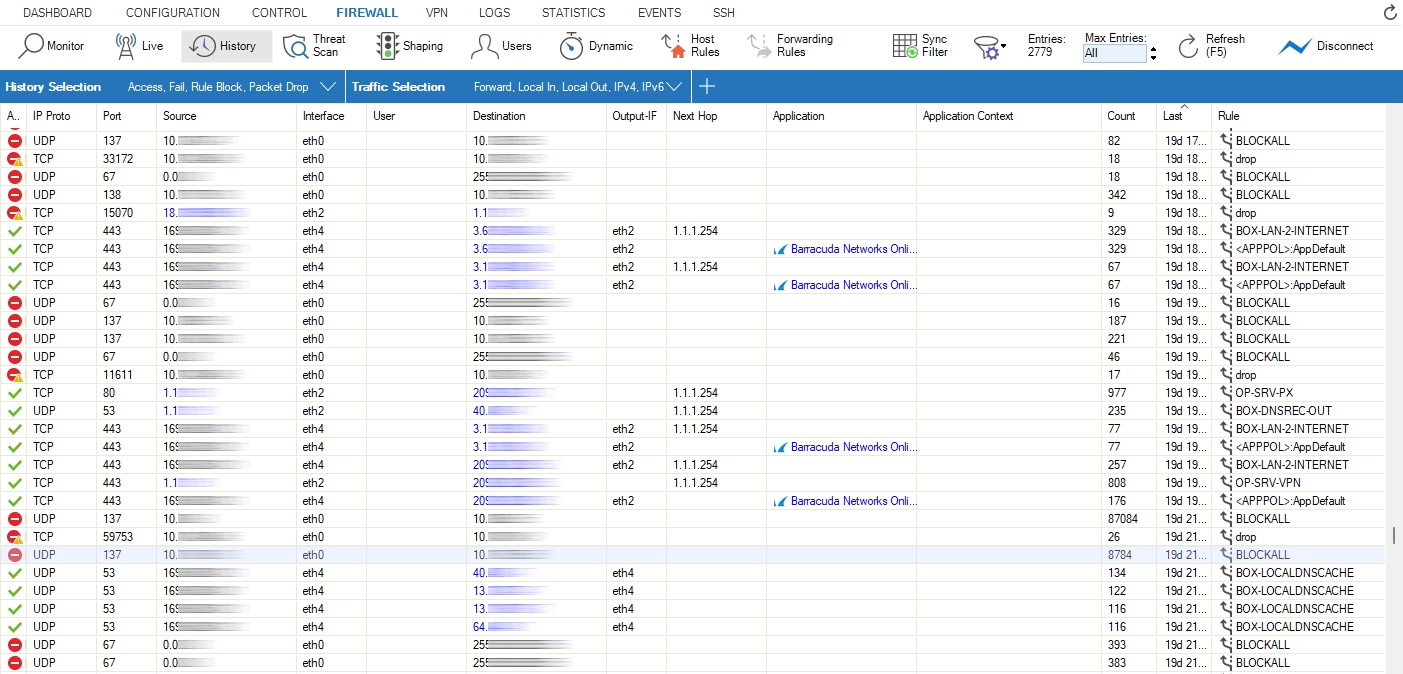Open the LOGS tab
This screenshot has height=674, width=1403.
(494, 13)
